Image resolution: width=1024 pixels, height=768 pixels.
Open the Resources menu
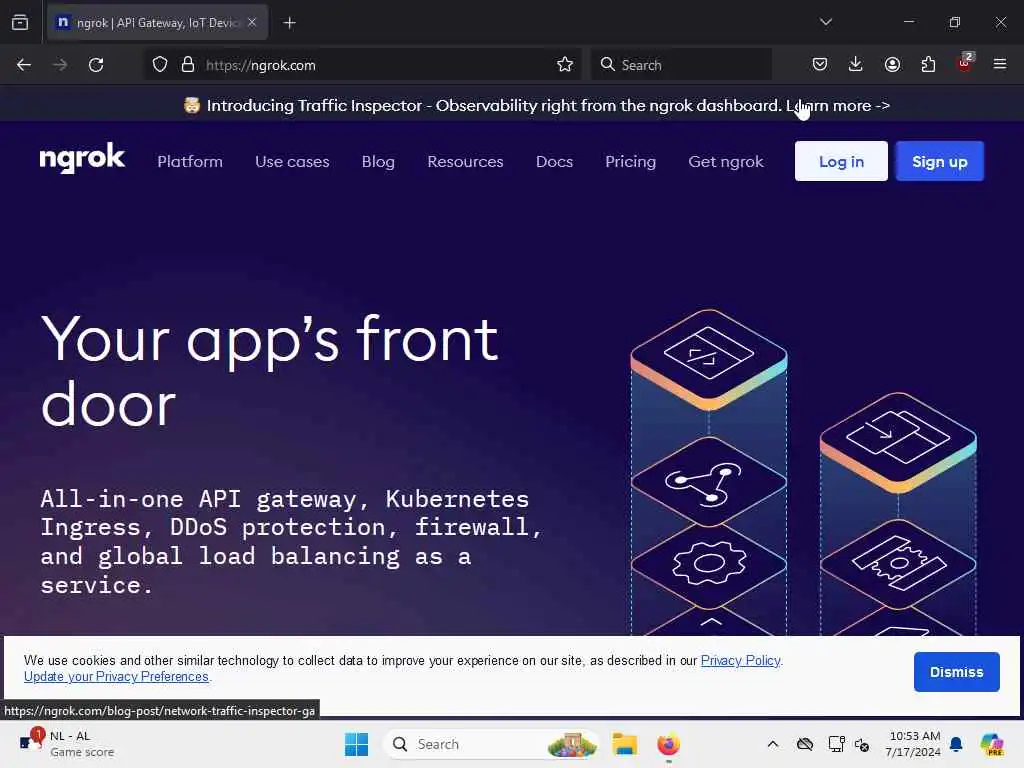(465, 161)
